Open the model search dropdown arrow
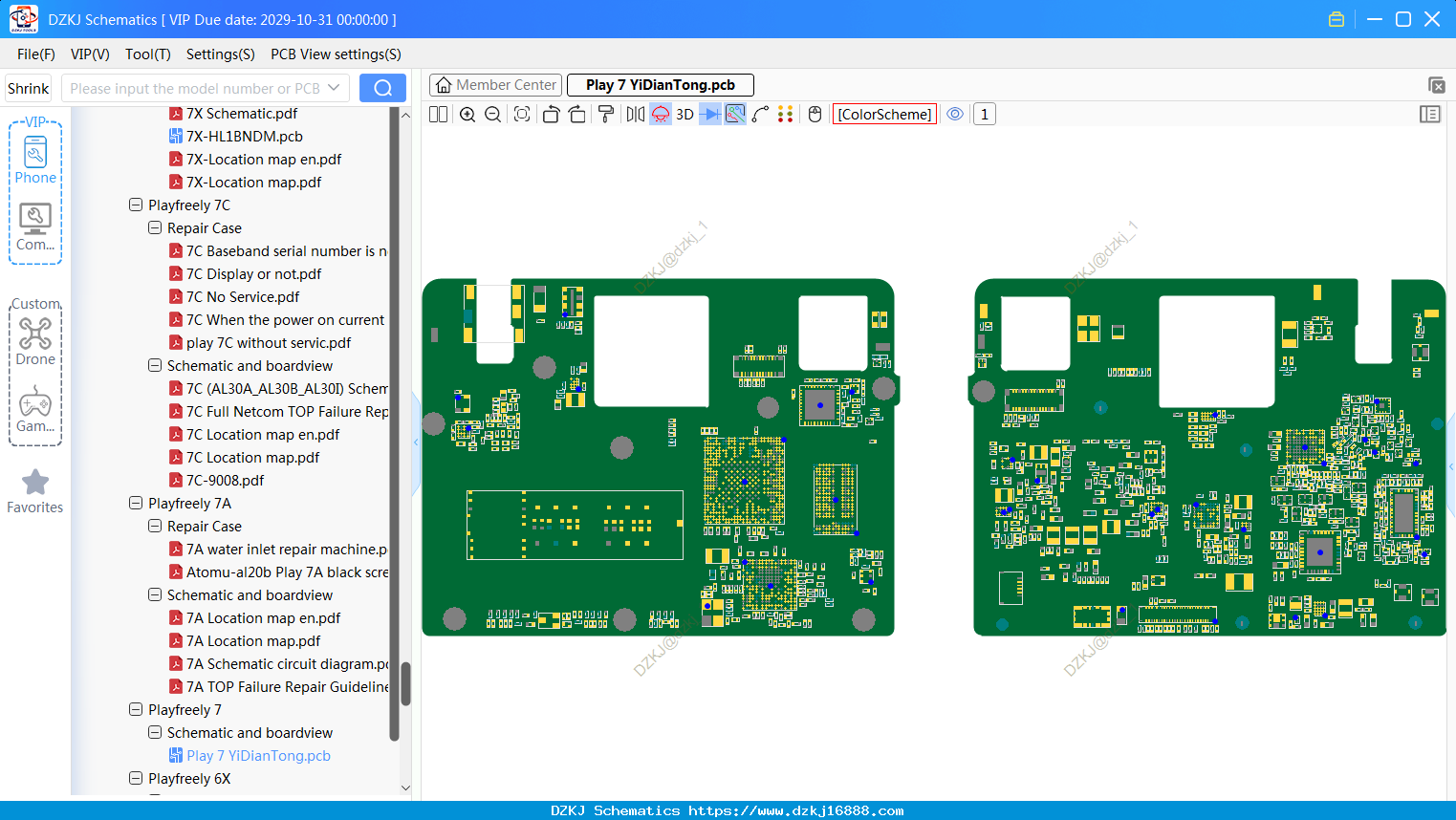 [334, 88]
